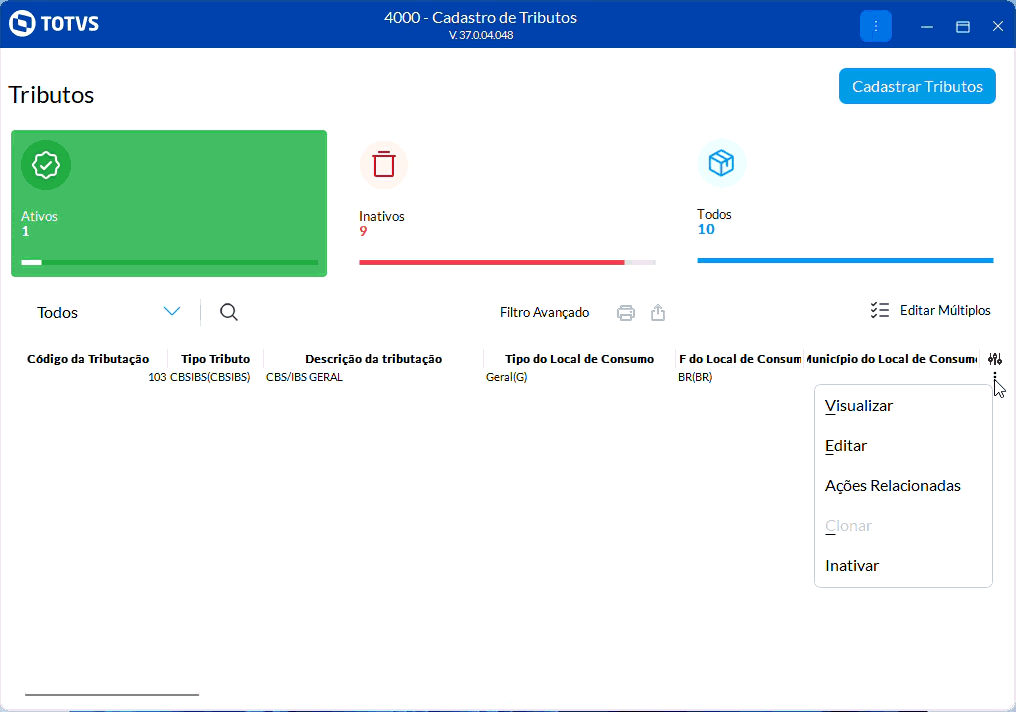Open Filtro Avançado
Screen dimensions: 1016x712
(x=544, y=312)
